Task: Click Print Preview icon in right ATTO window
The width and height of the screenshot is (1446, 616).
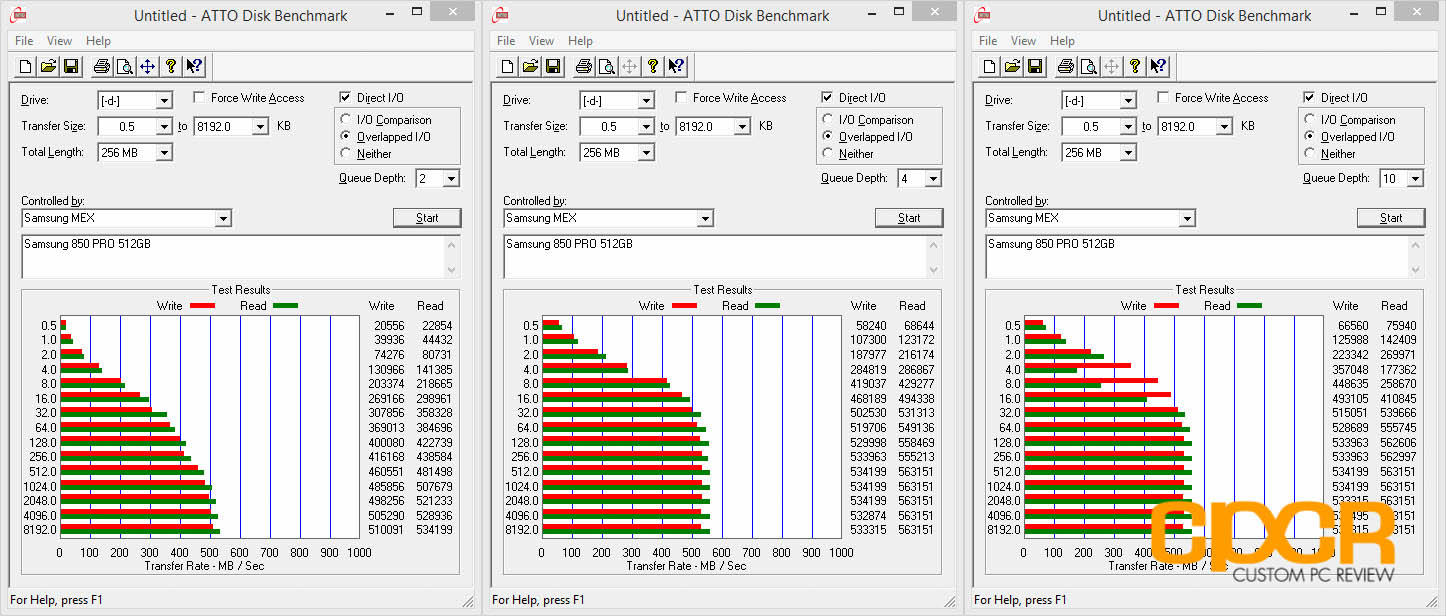Action: [1088, 67]
